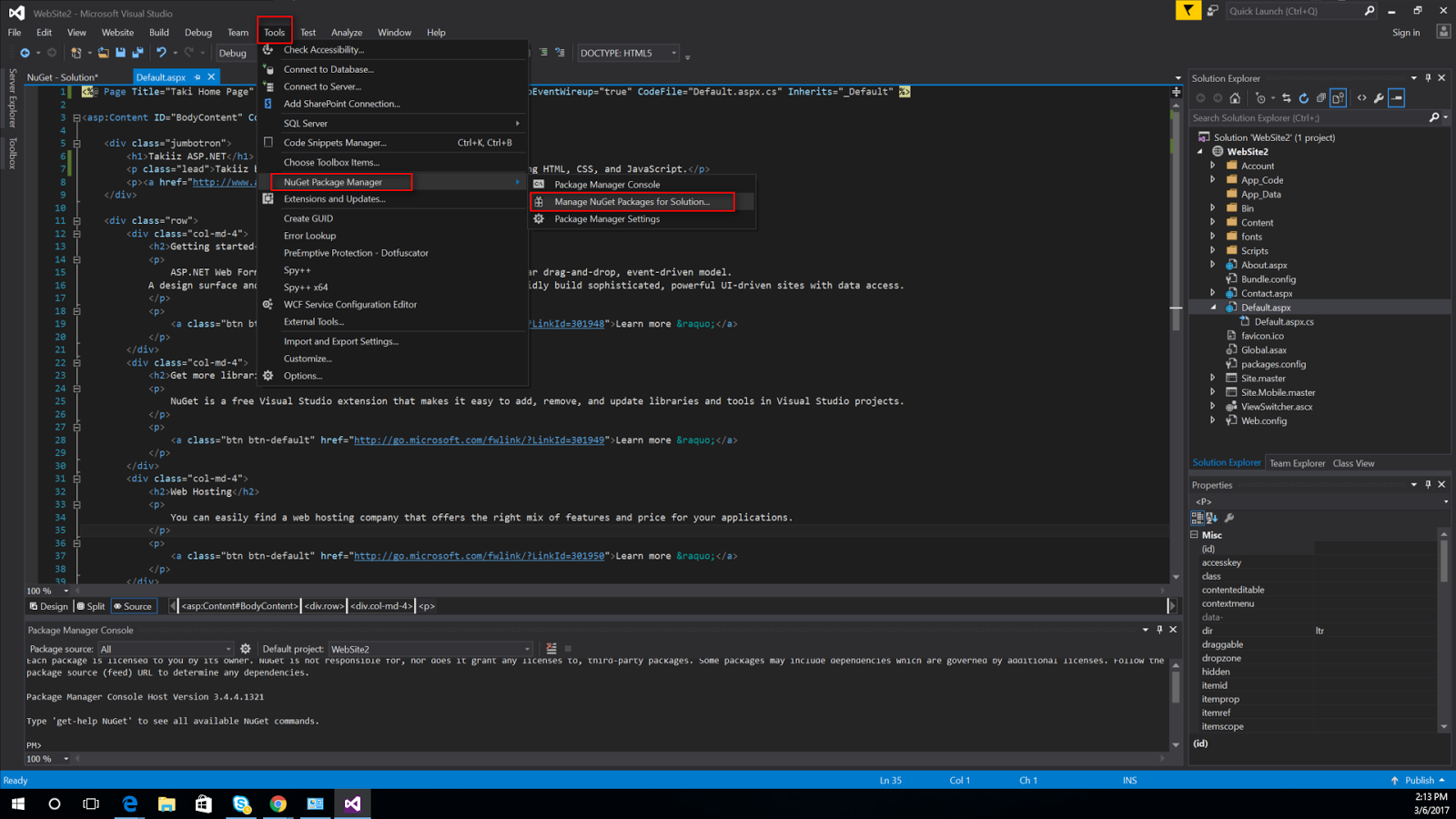
Task: Click the Publish status bar button
Action: coord(1418,780)
